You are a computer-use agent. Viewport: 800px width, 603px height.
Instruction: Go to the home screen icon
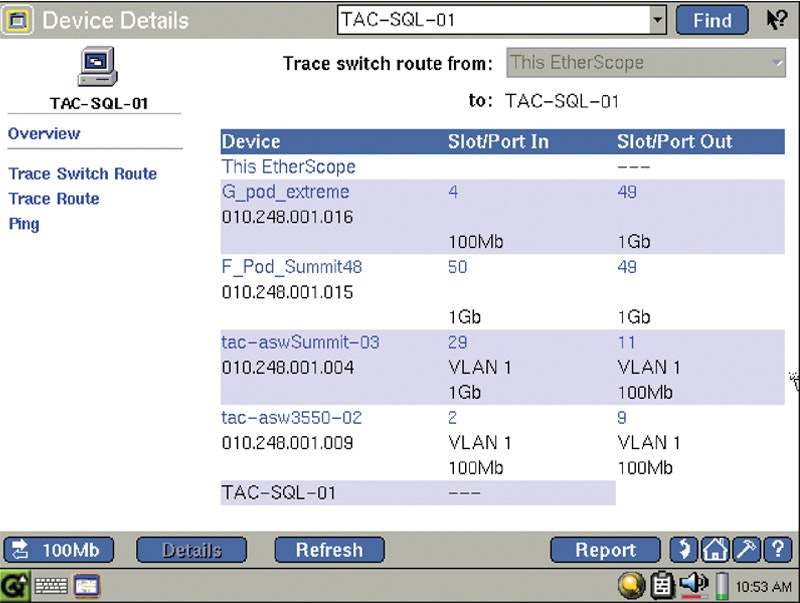pos(714,550)
